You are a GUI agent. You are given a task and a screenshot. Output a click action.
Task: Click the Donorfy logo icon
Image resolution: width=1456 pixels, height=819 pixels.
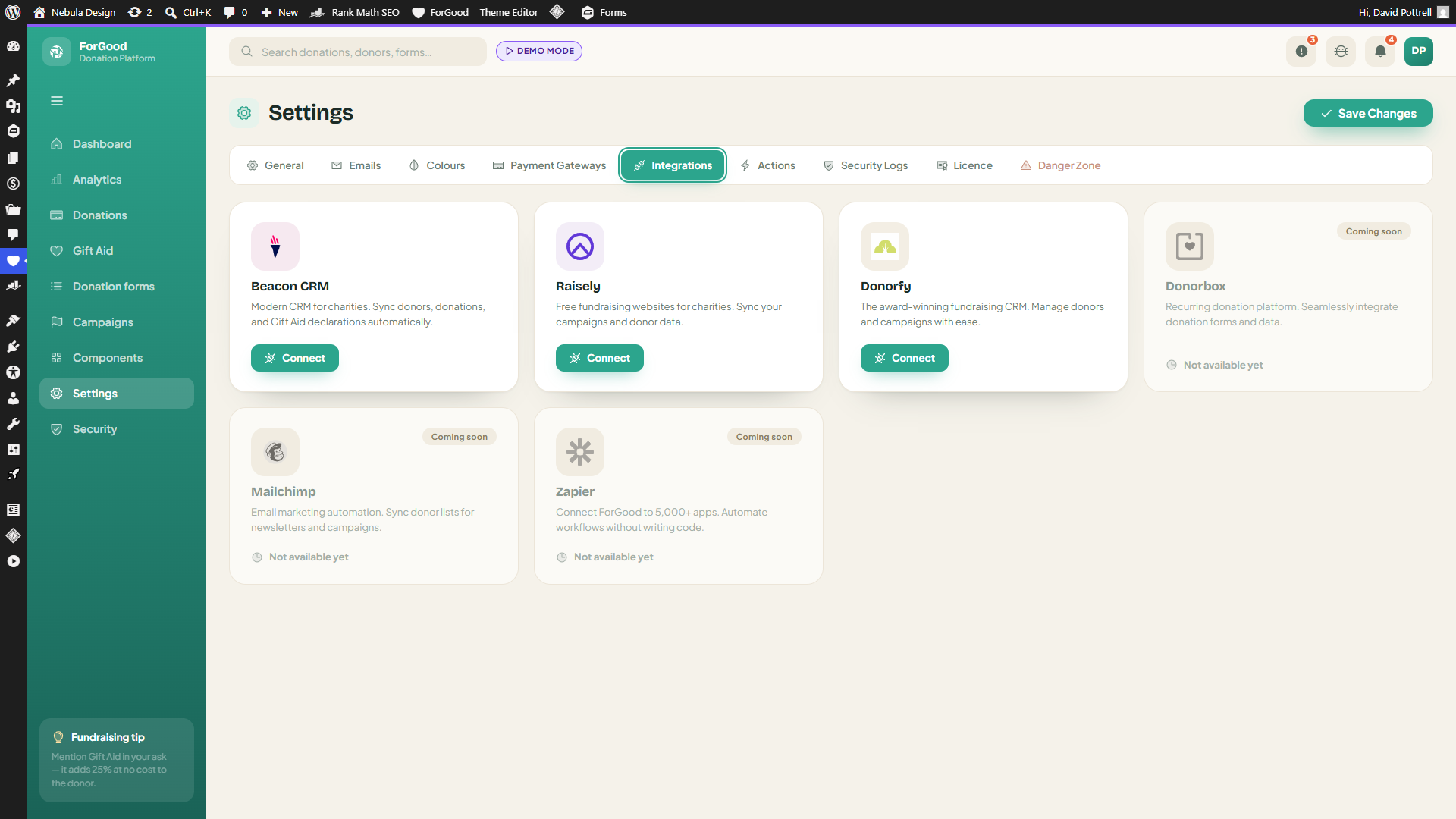[x=885, y=246]
